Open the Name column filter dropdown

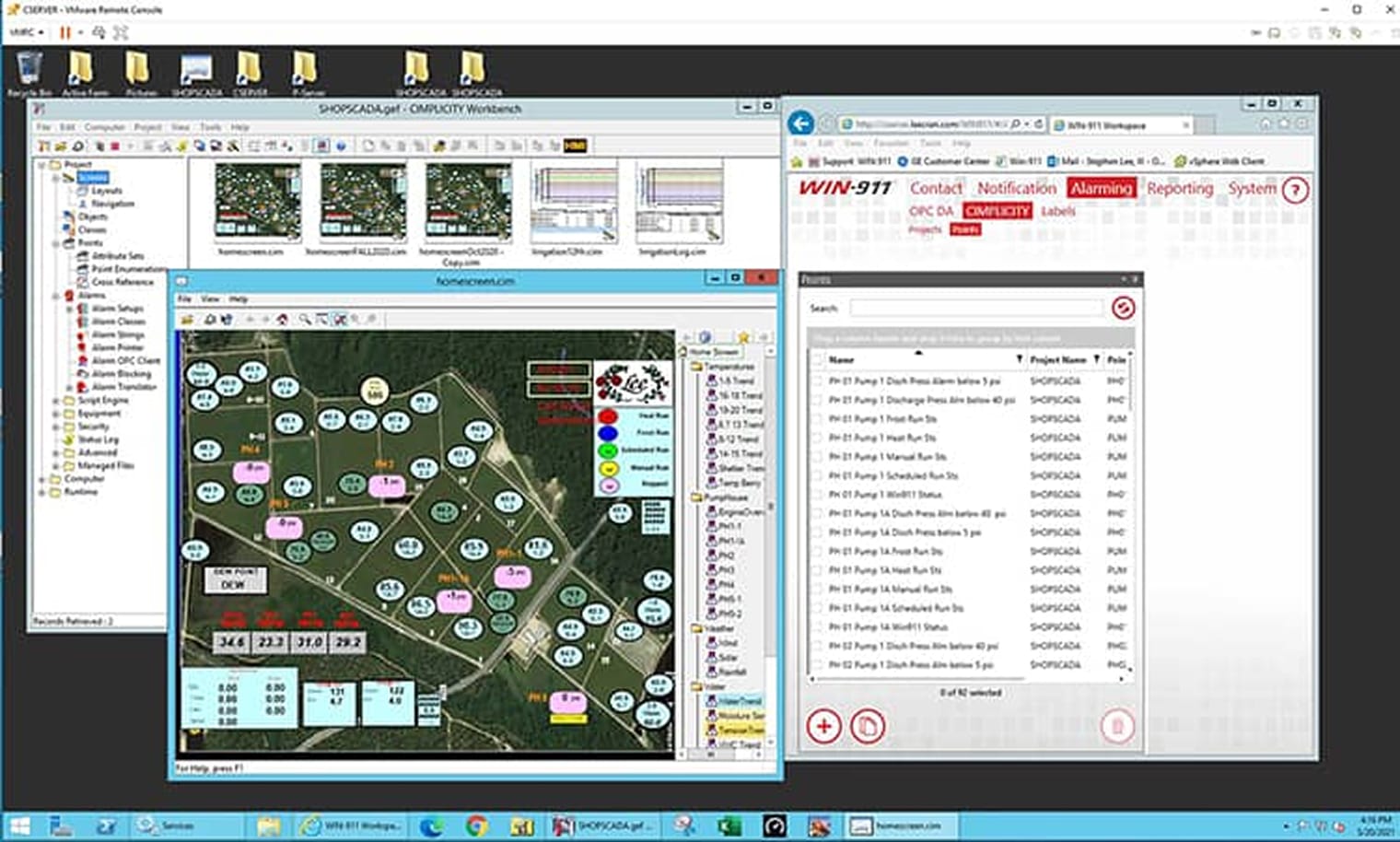[x=1019, y=359]
